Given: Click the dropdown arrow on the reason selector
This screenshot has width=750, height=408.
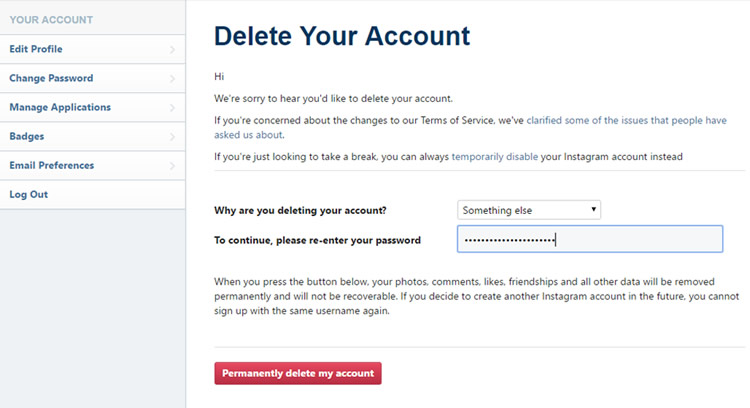Looking at the screenshot, I should (595, 210).
